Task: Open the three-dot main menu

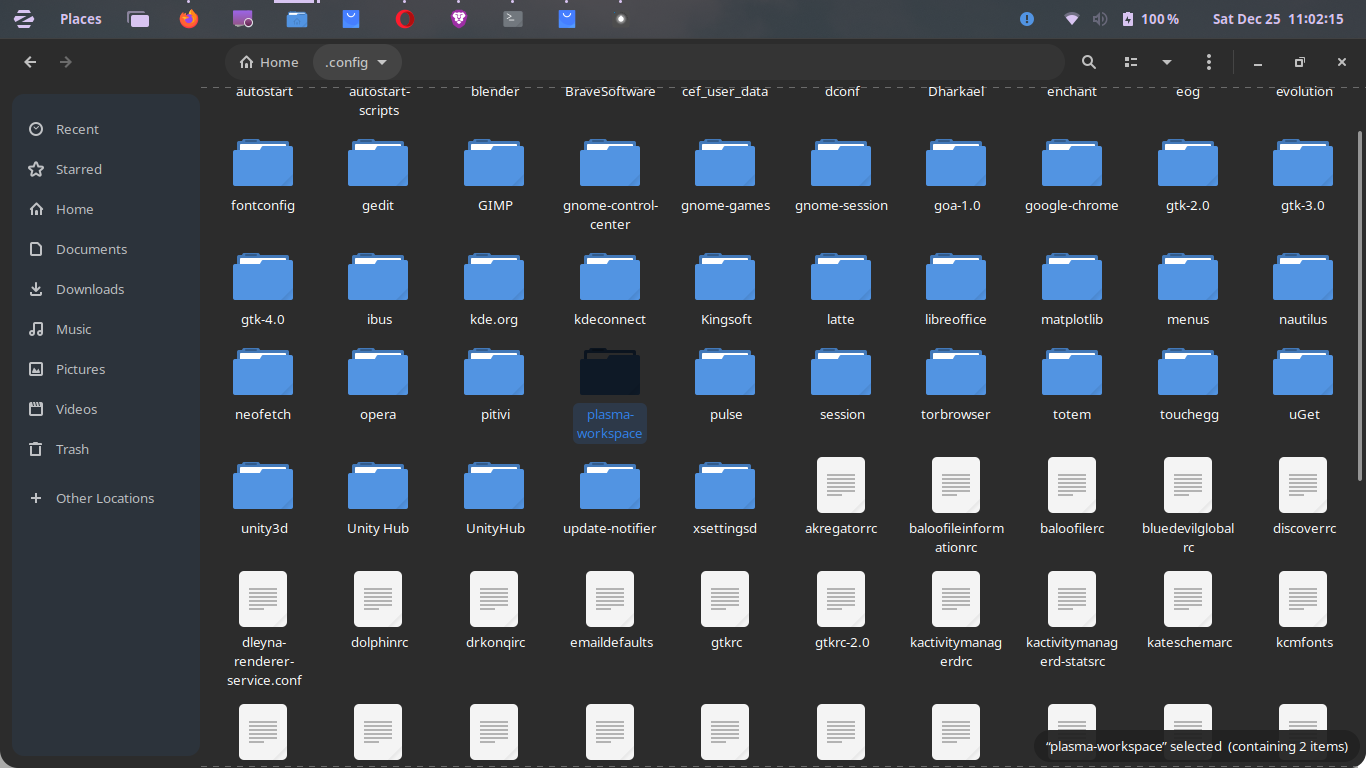Action: (1209, 62)
